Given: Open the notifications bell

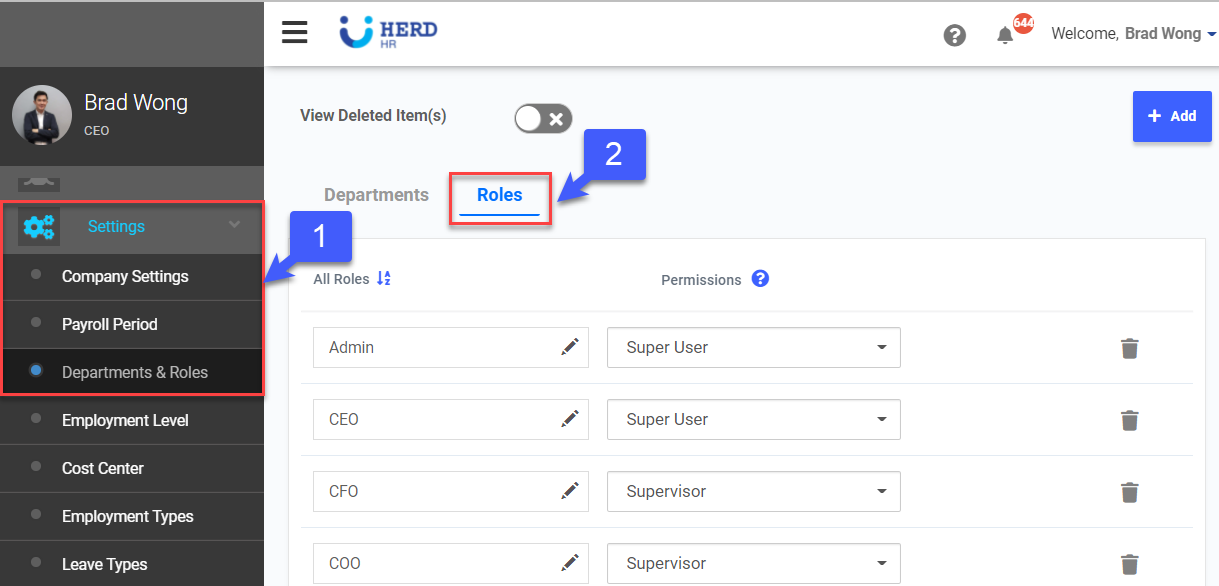Looking at the screenshot, I should [1005, 35].
